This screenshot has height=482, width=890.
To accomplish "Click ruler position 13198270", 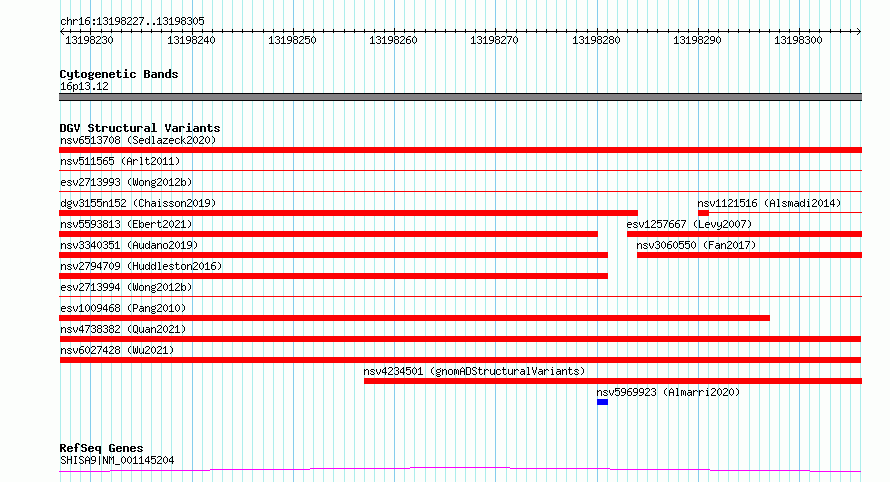I will click(x=494, y=40).
